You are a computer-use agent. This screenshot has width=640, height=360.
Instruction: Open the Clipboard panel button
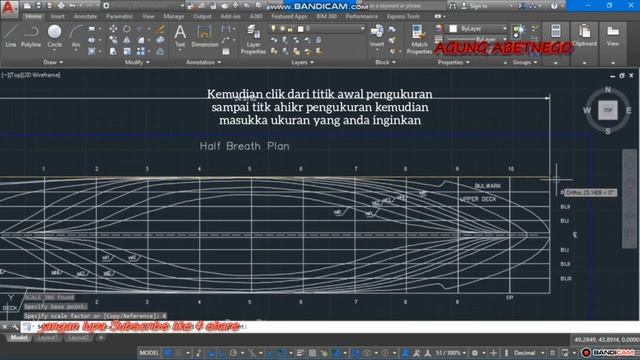584,36
